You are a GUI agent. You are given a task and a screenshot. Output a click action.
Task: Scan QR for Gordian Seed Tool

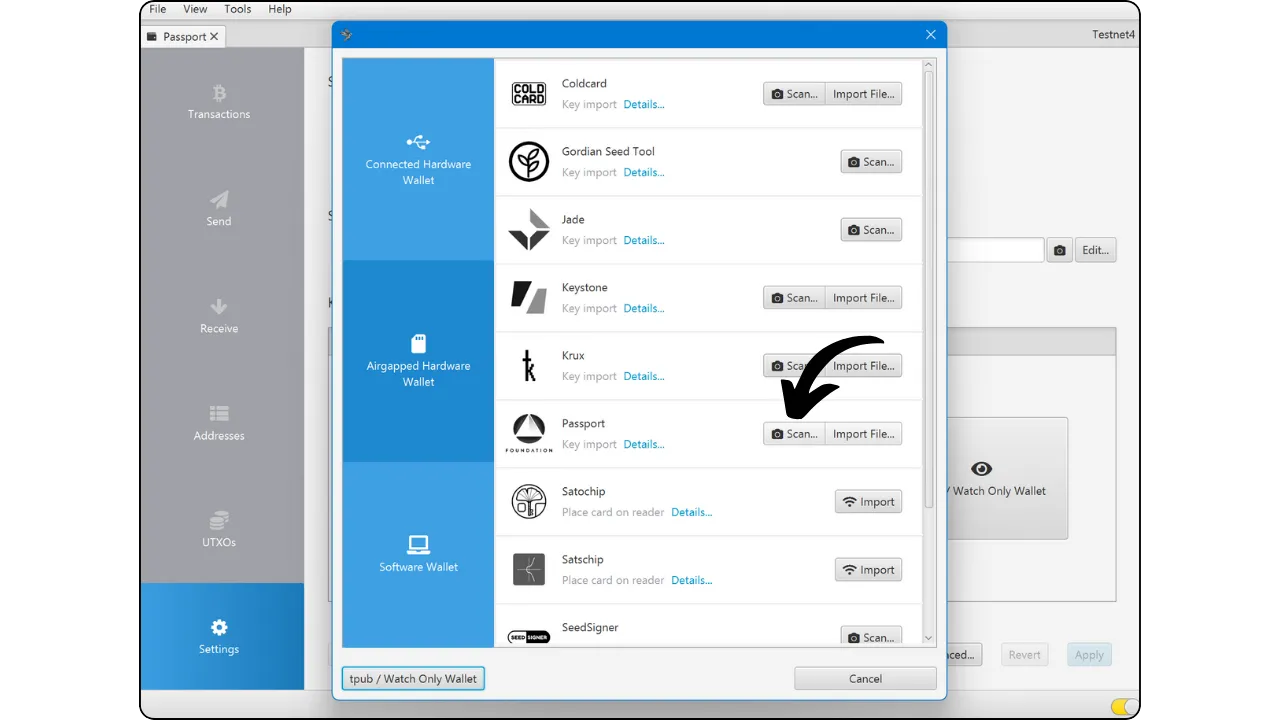coord(871,162)
